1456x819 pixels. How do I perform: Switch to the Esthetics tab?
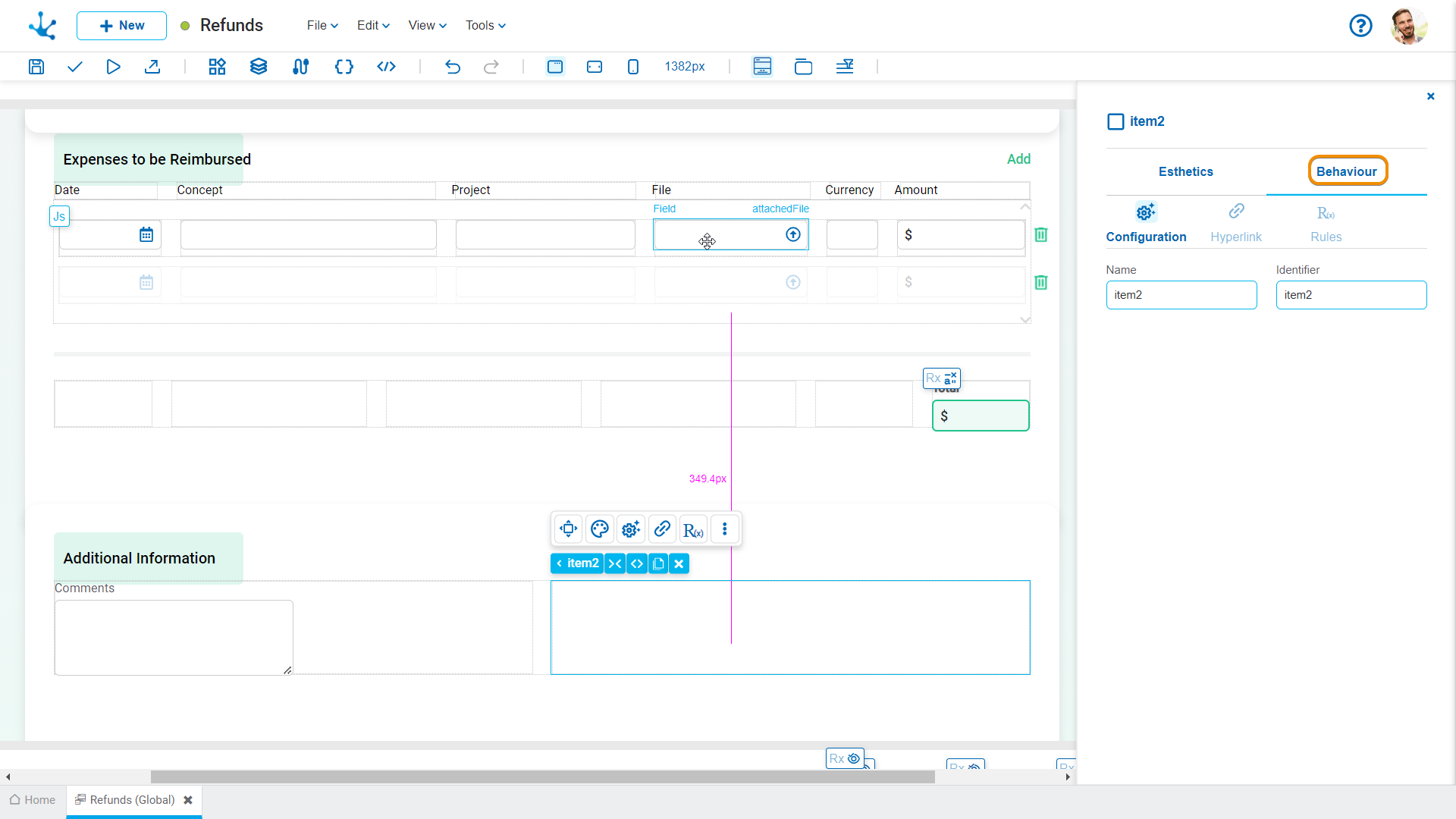(1185, 171)
